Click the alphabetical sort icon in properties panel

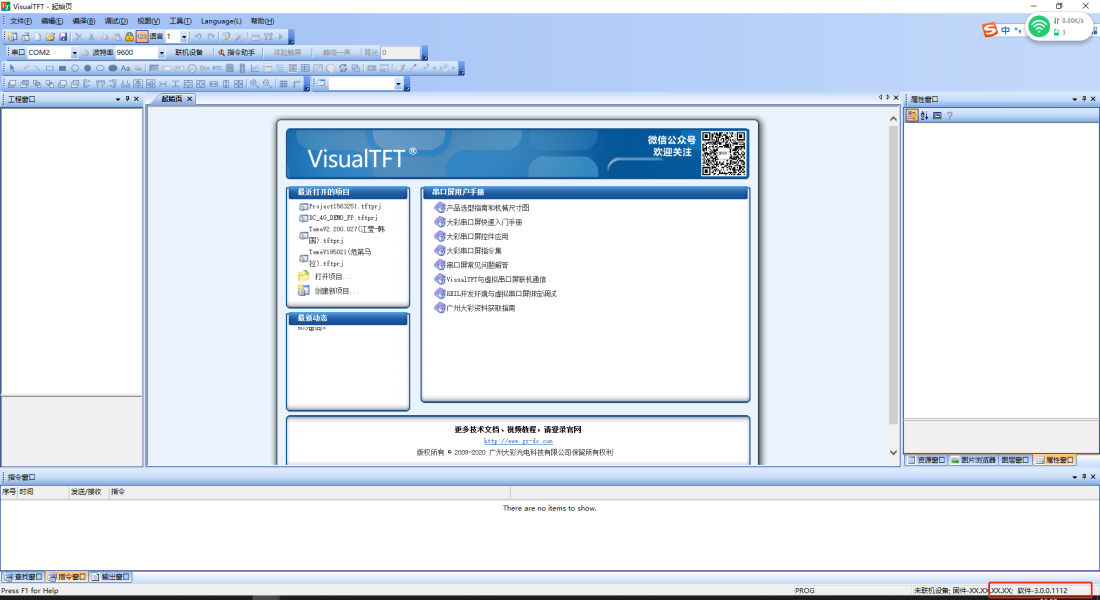[x=924, y=116]
